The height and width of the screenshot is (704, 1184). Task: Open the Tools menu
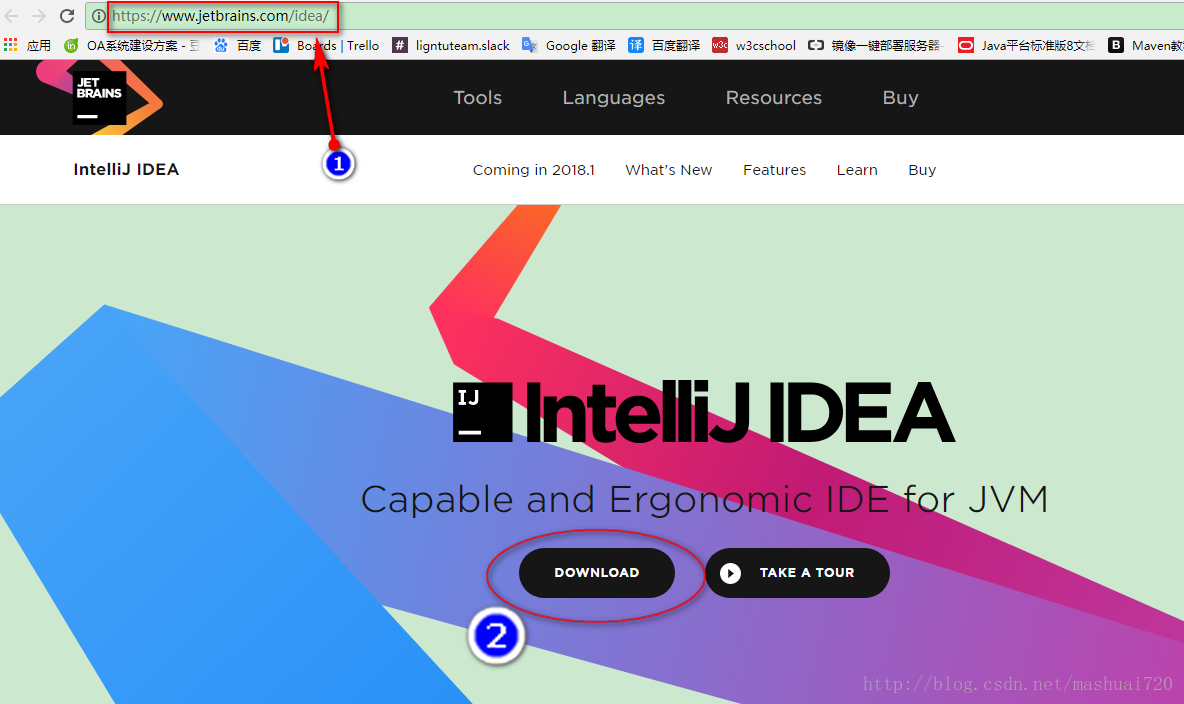[477, 97]
